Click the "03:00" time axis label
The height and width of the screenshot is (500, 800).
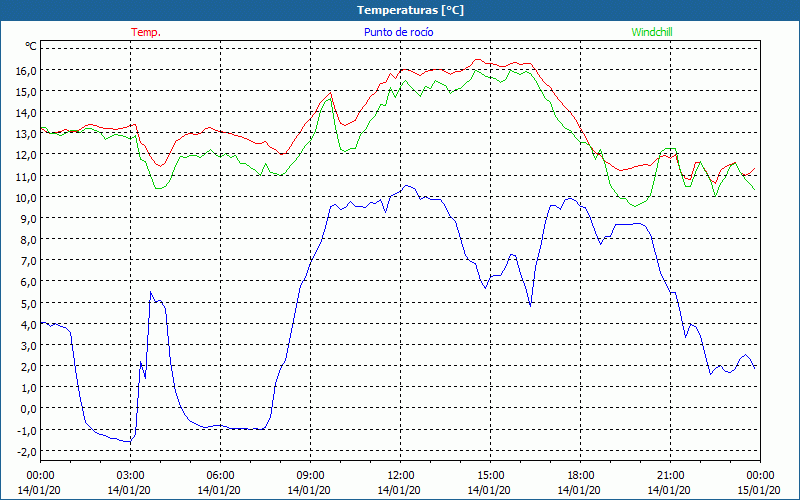130,476
